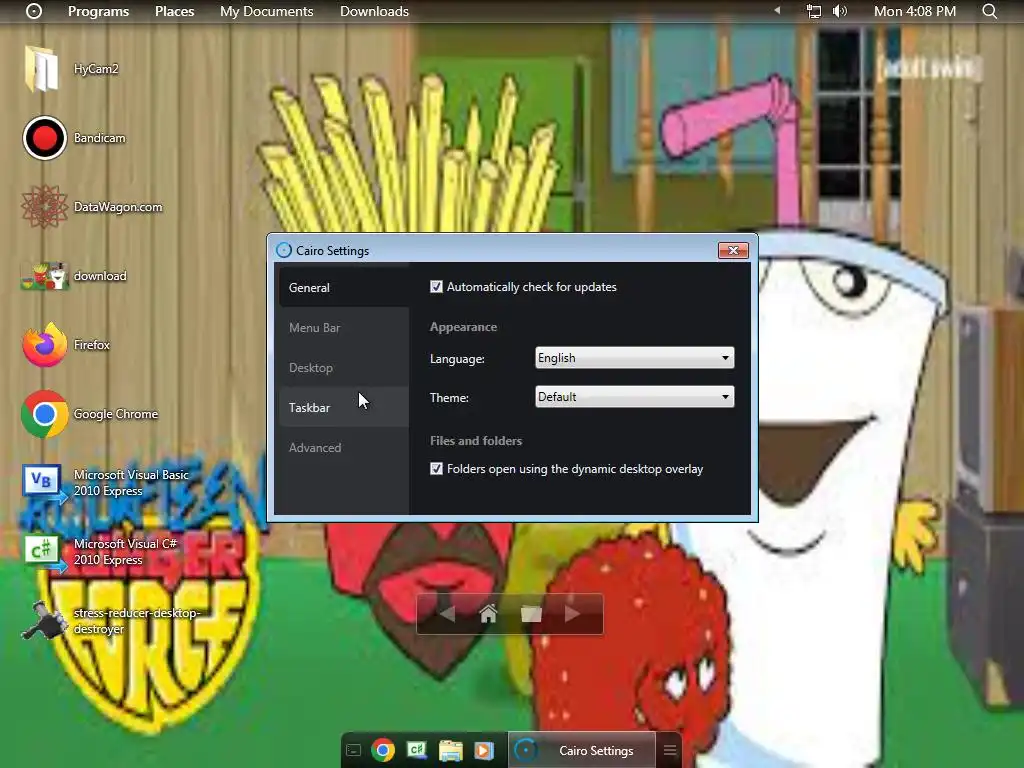Screen dimensions: 1024x768
Task: Click the taskbar Cairo menu button icon
Action: [353, 750]
